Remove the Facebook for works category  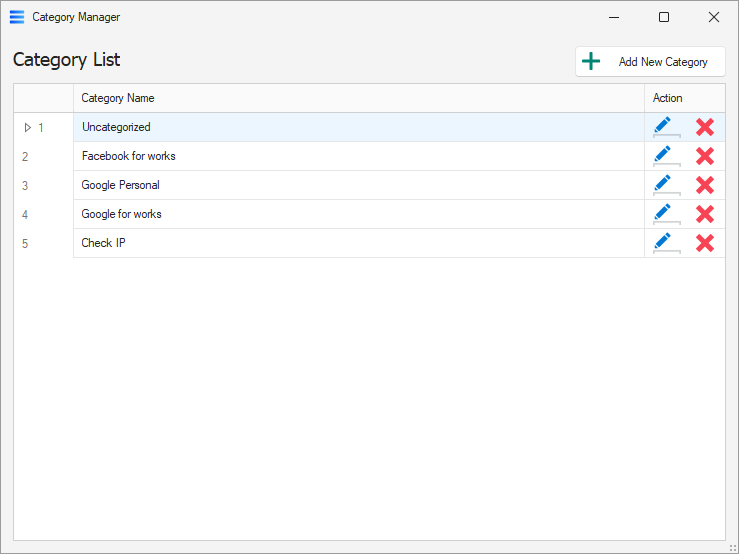point(705,156)
